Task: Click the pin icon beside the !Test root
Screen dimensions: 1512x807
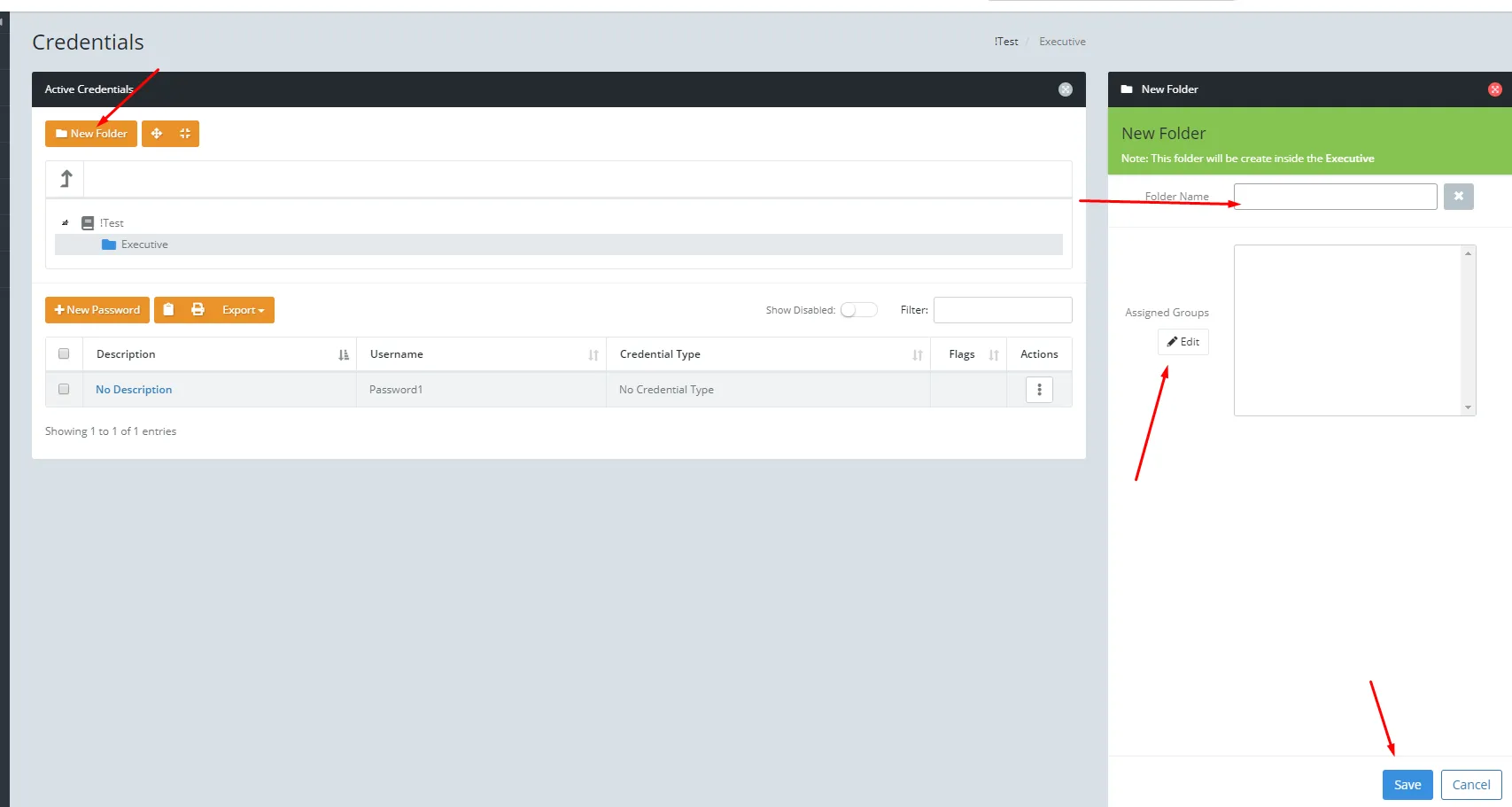Action: [66, 222]
